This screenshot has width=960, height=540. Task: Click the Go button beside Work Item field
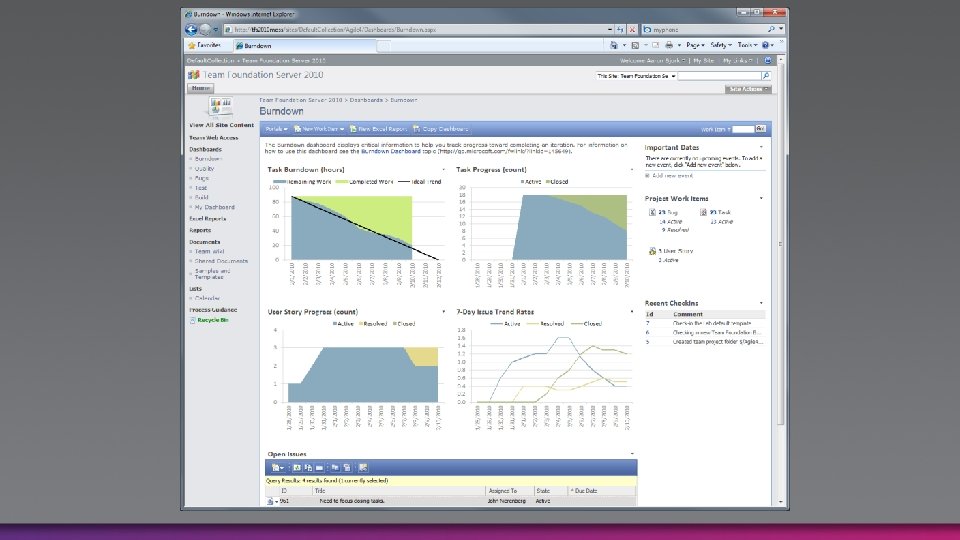pos(760,129)
